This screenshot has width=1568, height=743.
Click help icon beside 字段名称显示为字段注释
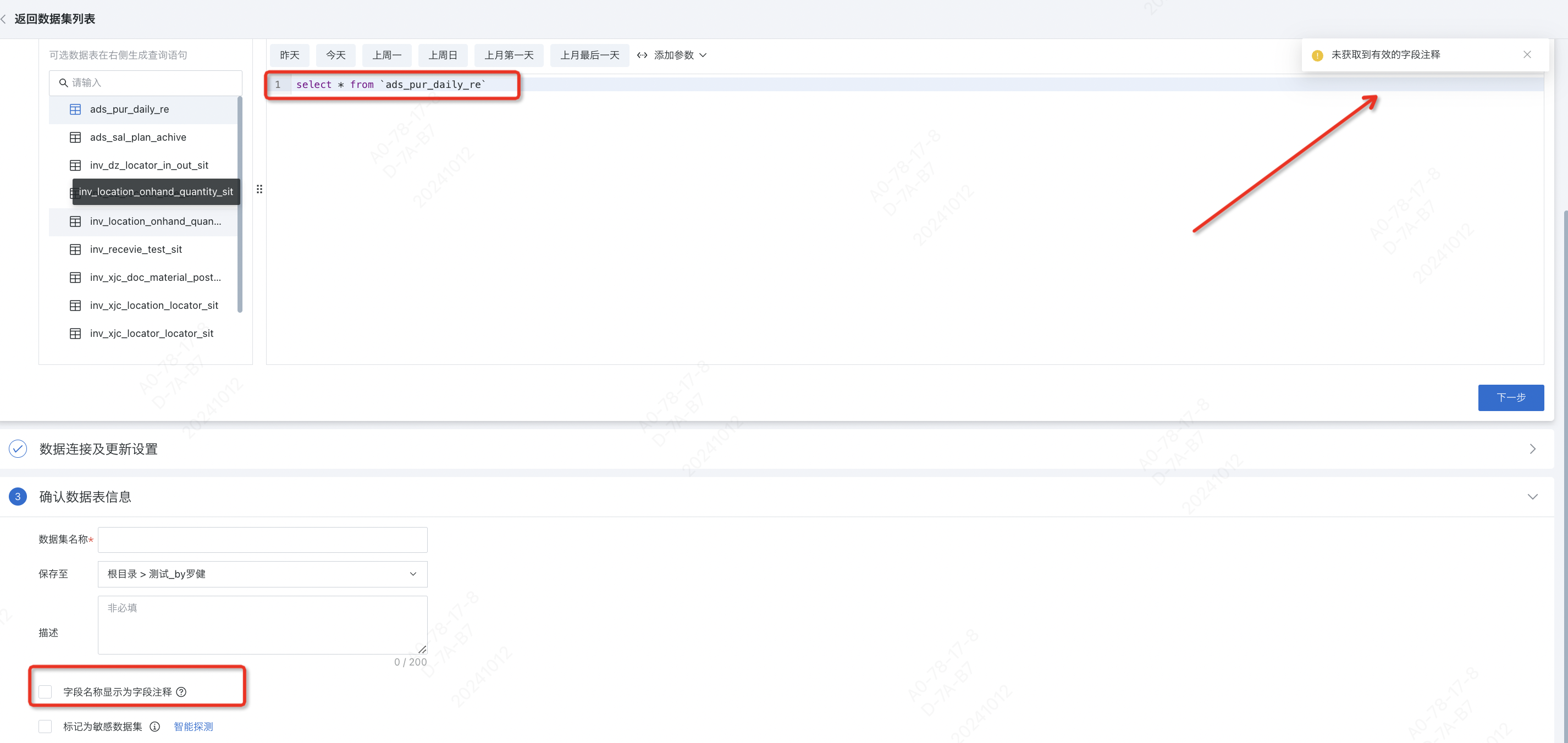[x=181, y=692]
